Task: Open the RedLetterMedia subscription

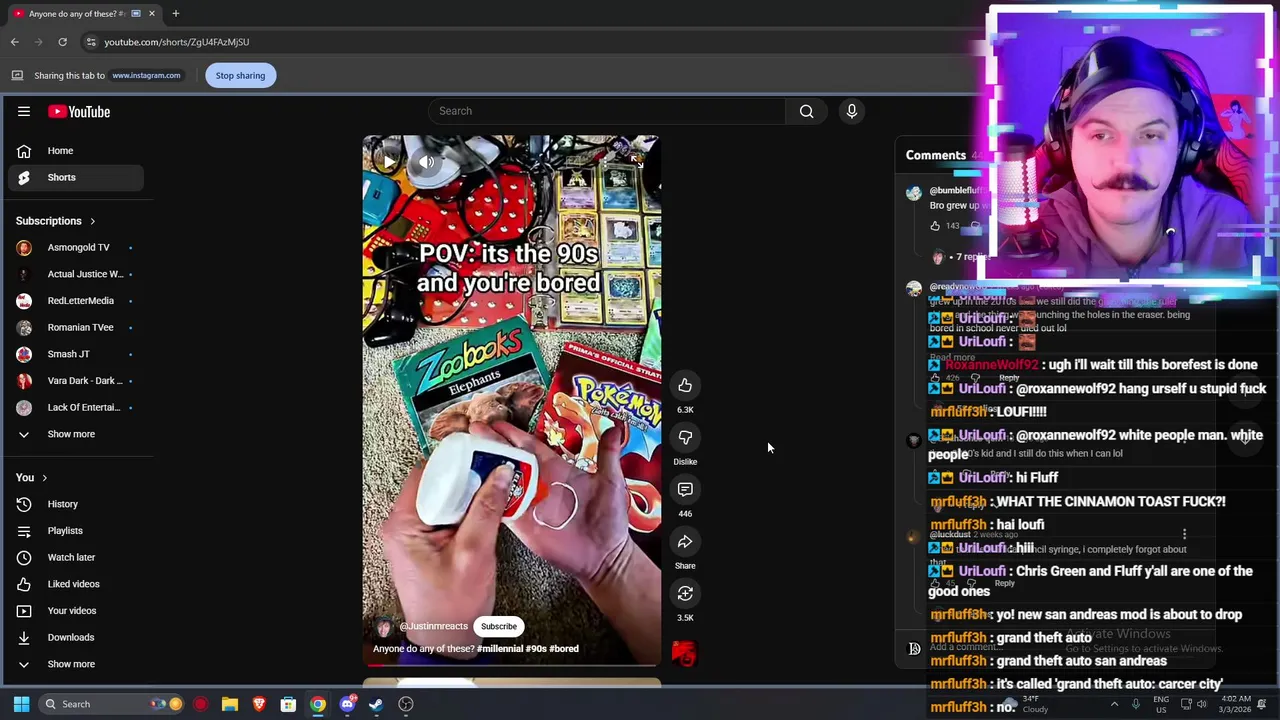Action: (x=76, y=301)
